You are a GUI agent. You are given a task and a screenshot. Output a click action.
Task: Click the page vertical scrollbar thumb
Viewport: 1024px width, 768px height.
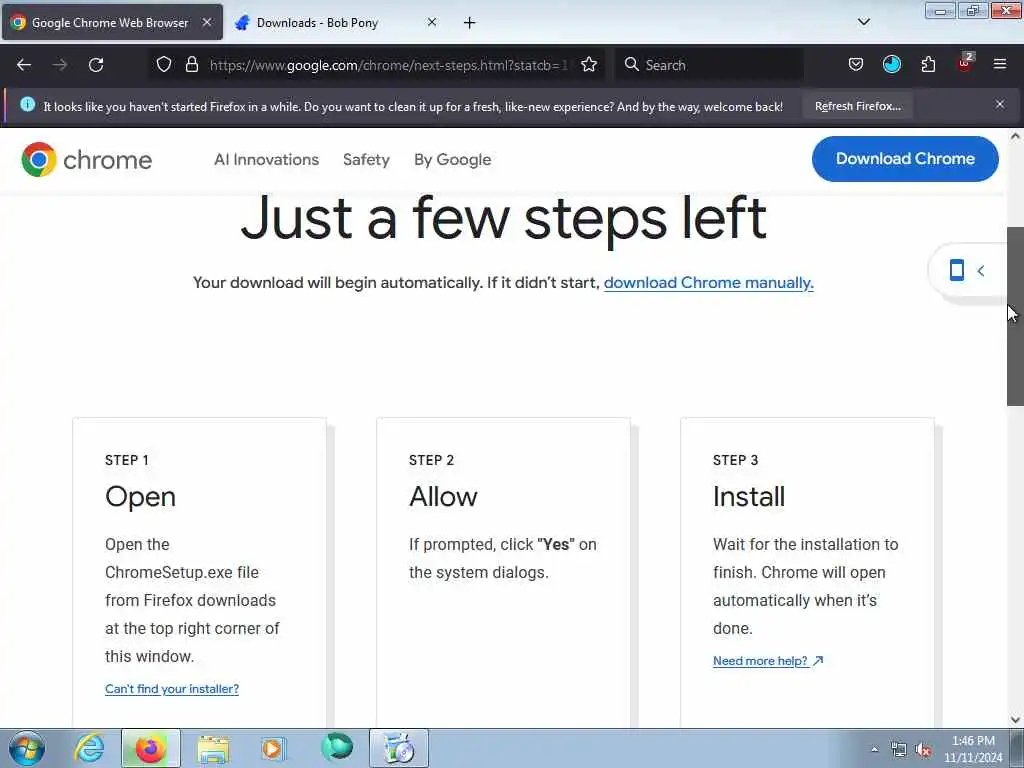(1015, 316)
